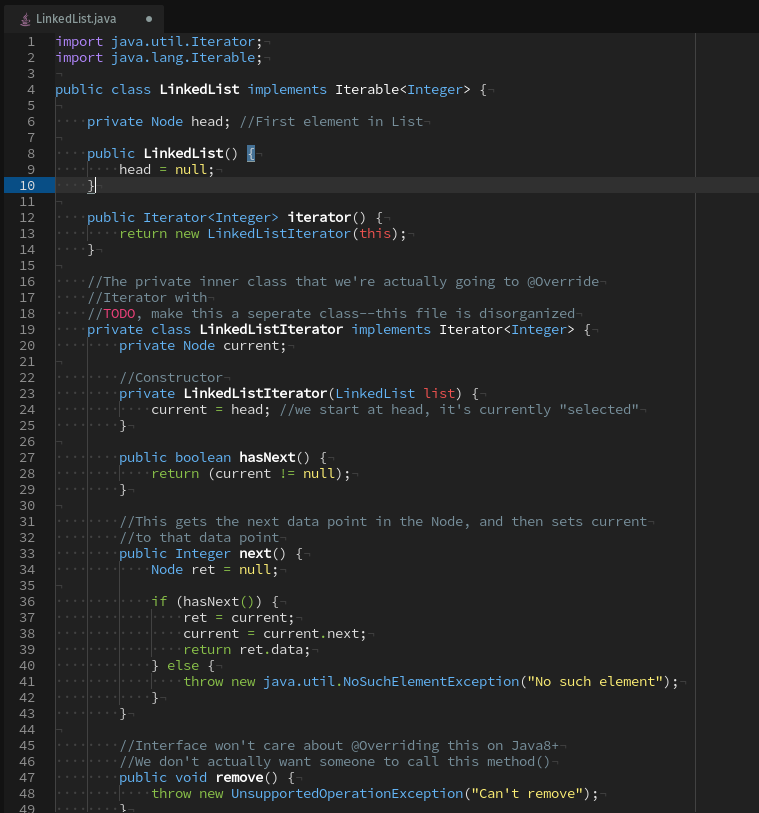The image size is (759, 813).
Task: Click line number 4 in the gutter
Action: pyautogui.click(x=31, y=90)
